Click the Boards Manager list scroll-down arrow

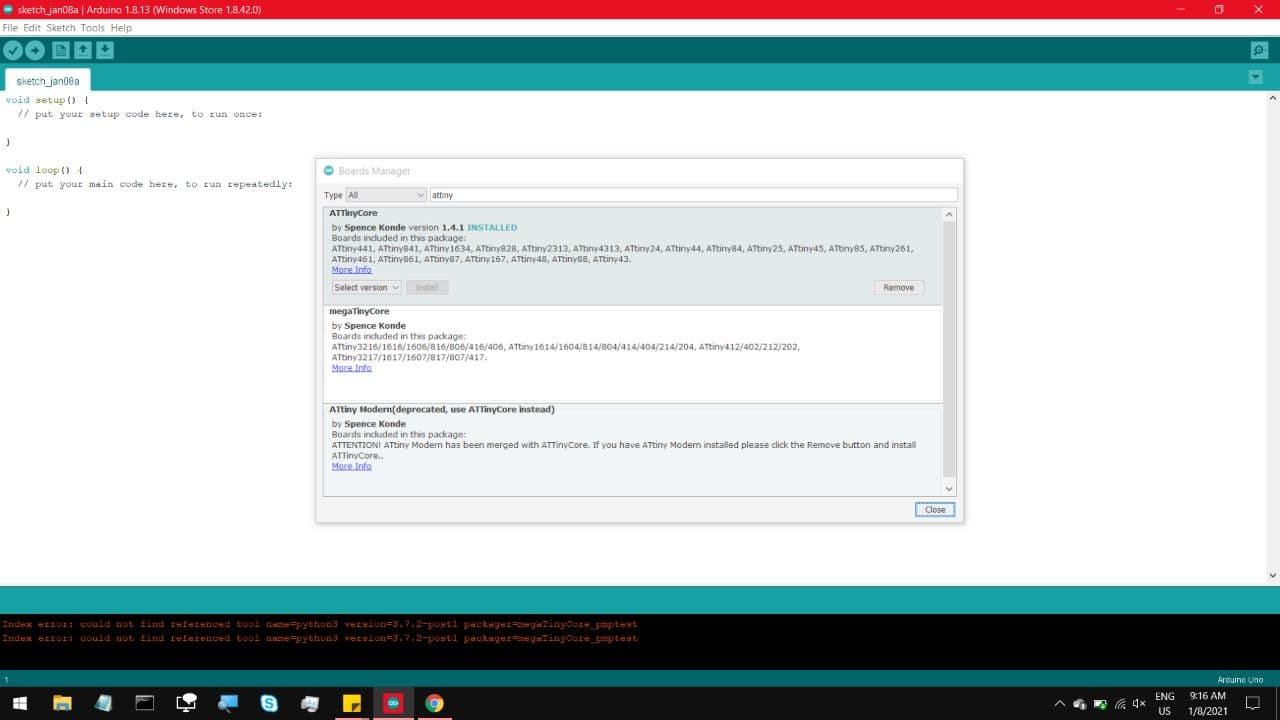tap(949, 488)
